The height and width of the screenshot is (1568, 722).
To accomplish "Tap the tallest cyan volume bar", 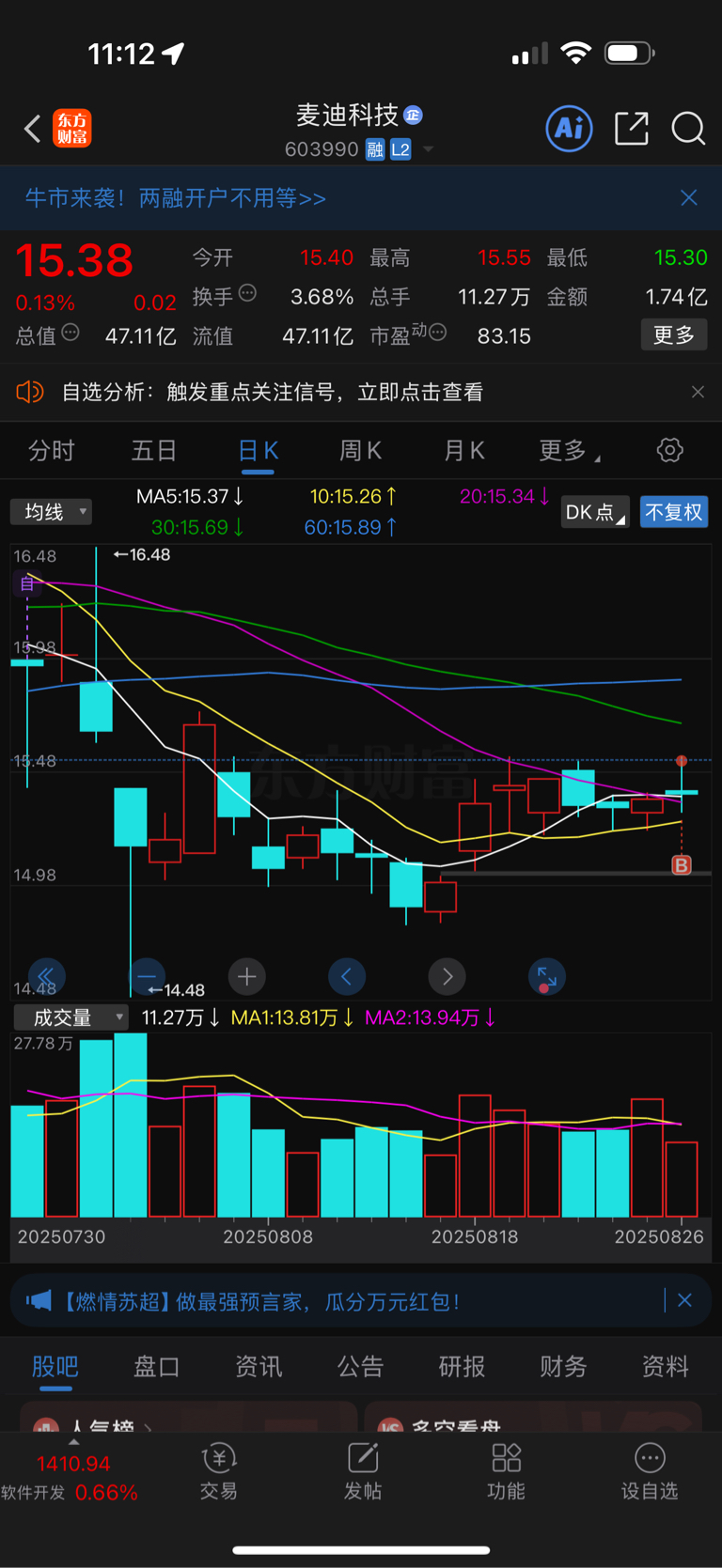I will click(131, 1125).
